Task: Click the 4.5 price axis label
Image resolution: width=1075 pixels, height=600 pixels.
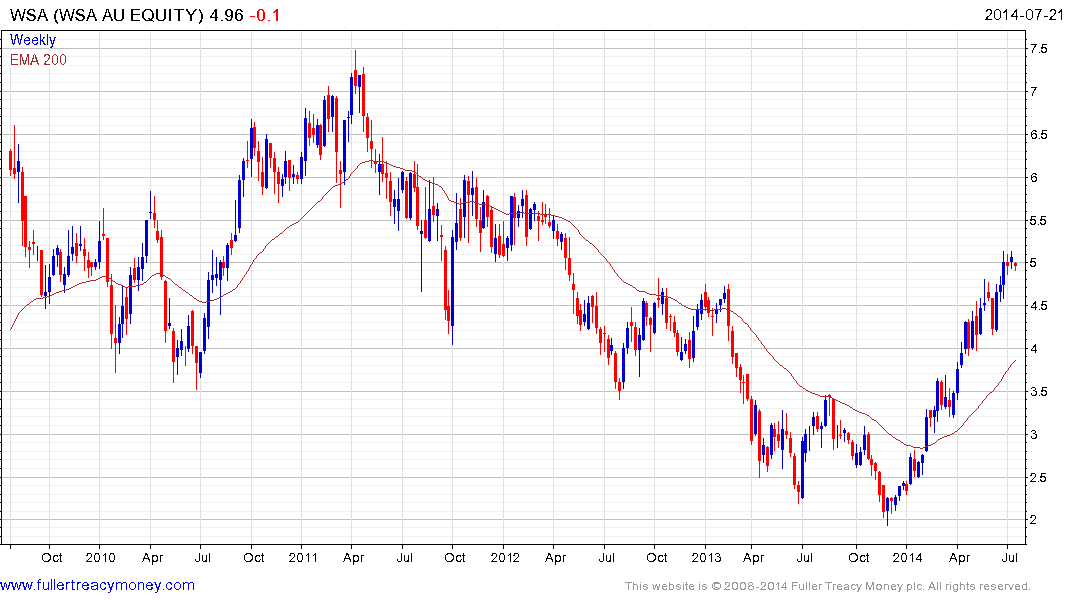Action: coord(1039,306)
